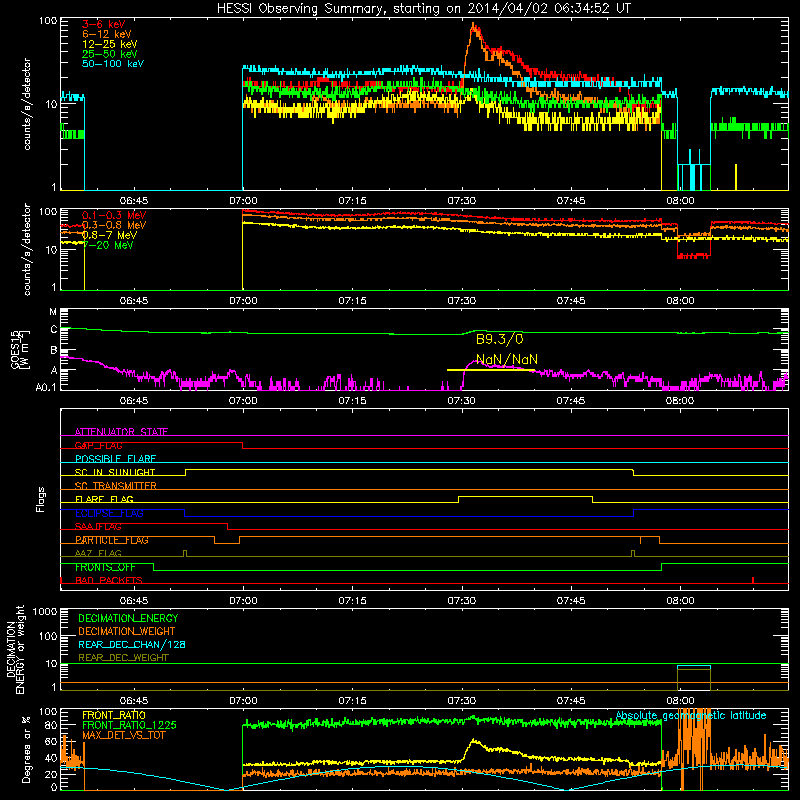Click the NaN/NaN annotation in GOES panel
The height and width of the screenshot is (800, 800).
pos(507,359)
